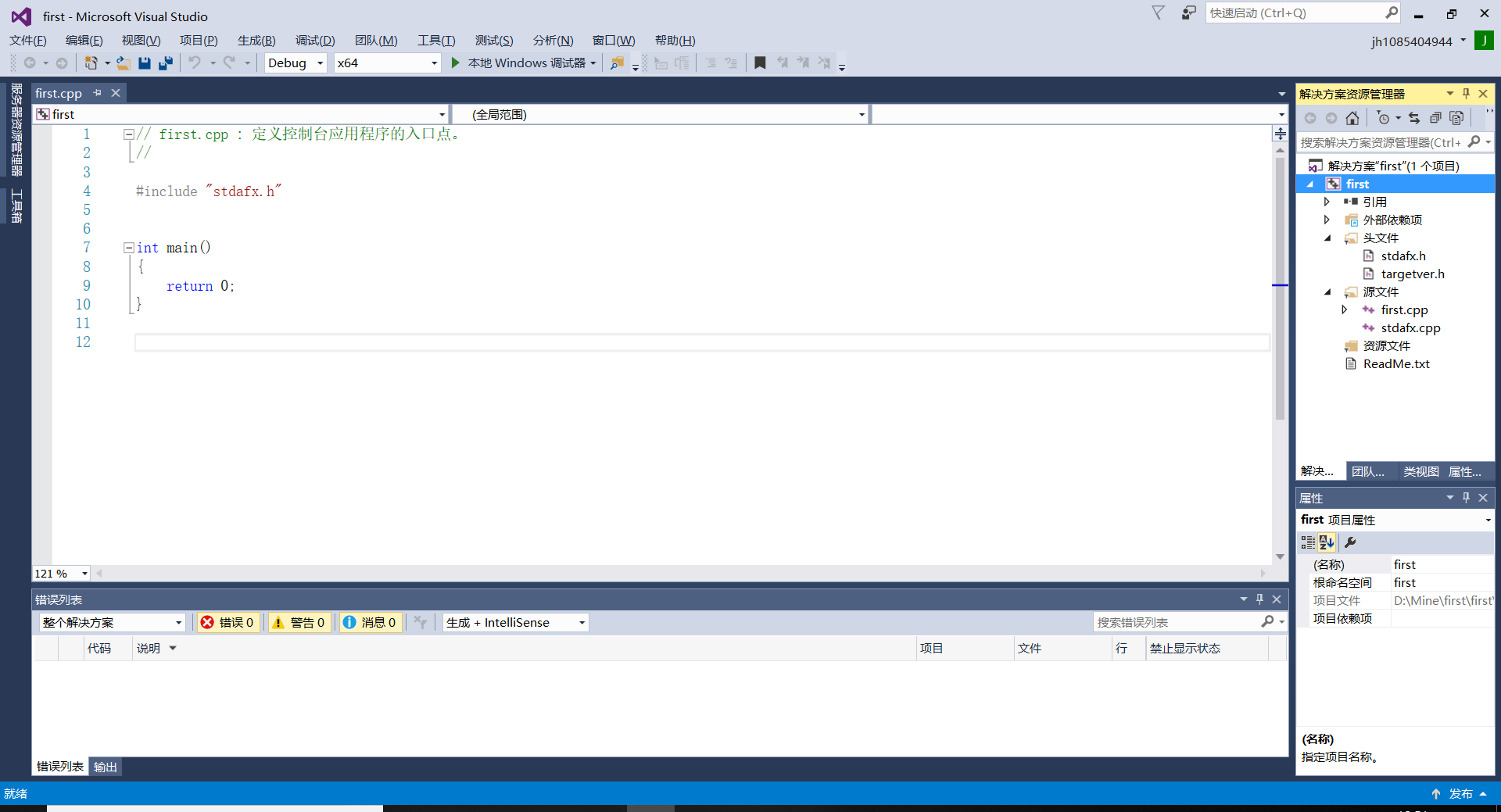Viewport: 1501px width, 812px height.
Task: Click the Pending Changes Filter clock icon
Action: 1384,118
